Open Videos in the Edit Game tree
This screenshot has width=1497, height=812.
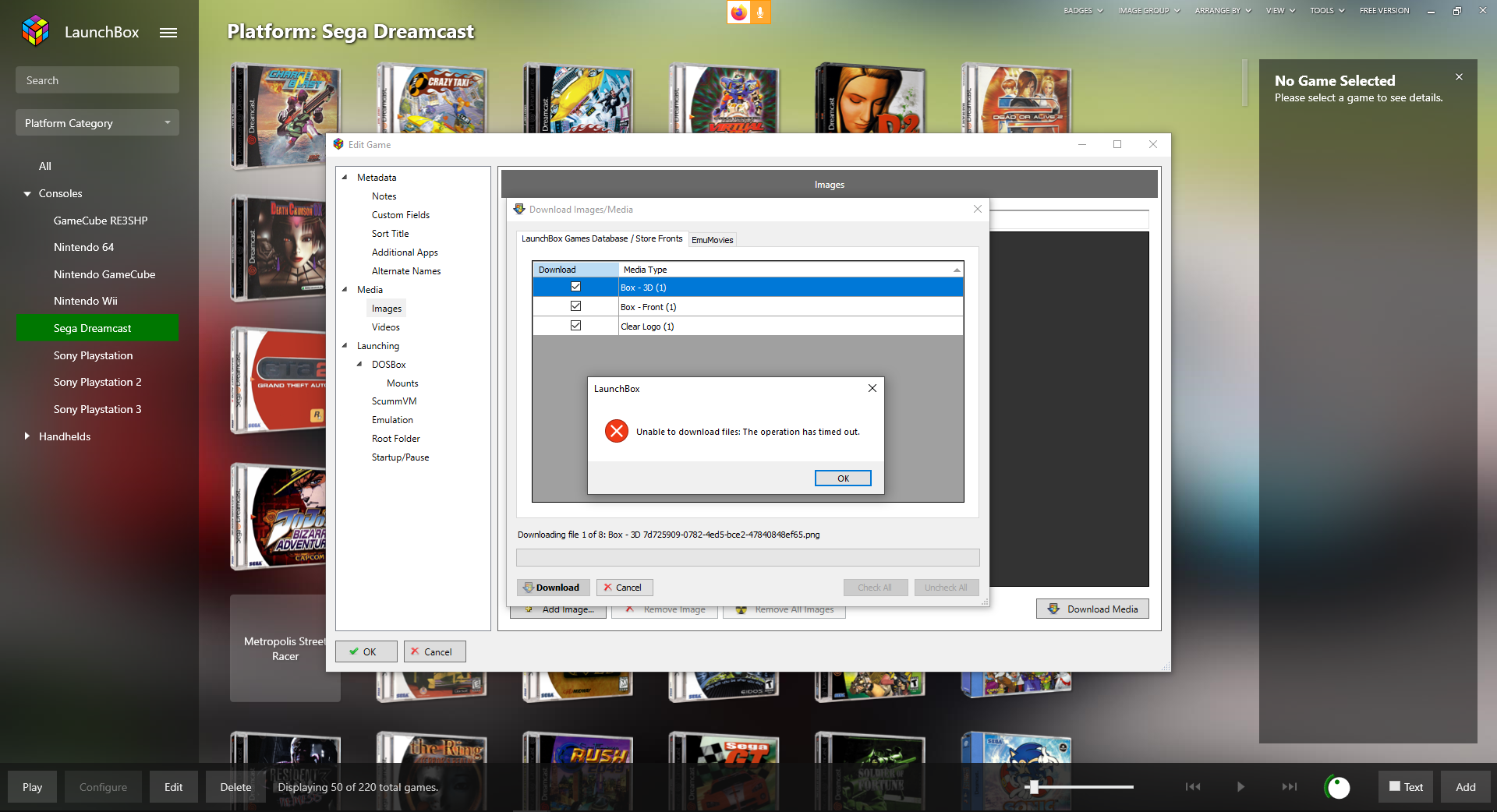click(x=386, y=327)
